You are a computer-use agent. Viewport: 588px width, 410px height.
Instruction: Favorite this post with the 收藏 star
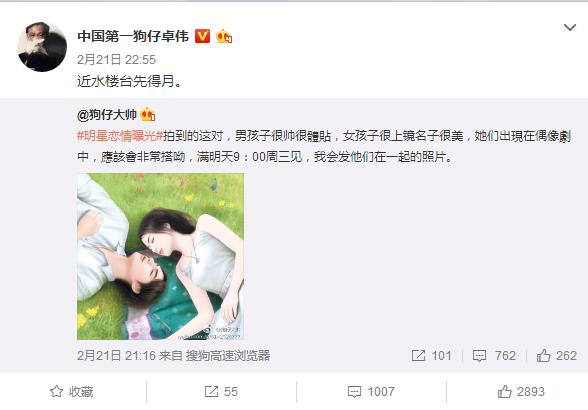(72, 392)
